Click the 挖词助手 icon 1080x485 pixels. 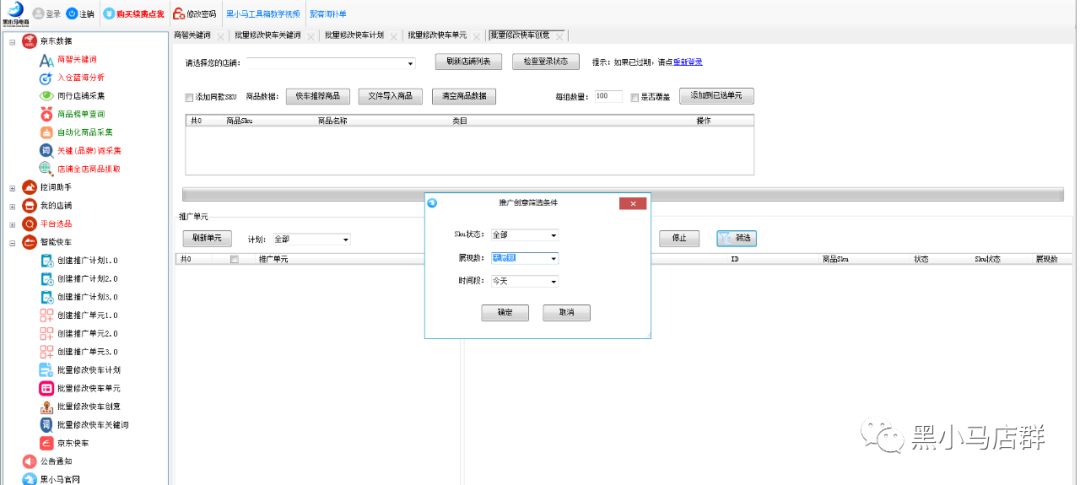pos(29,187)
